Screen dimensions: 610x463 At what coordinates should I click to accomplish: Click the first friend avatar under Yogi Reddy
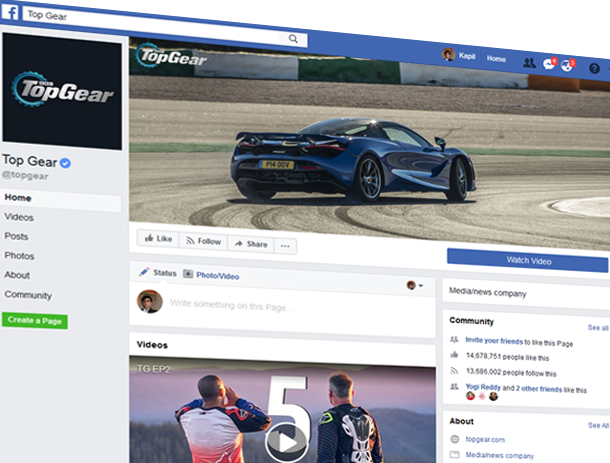tap(470, 396)
